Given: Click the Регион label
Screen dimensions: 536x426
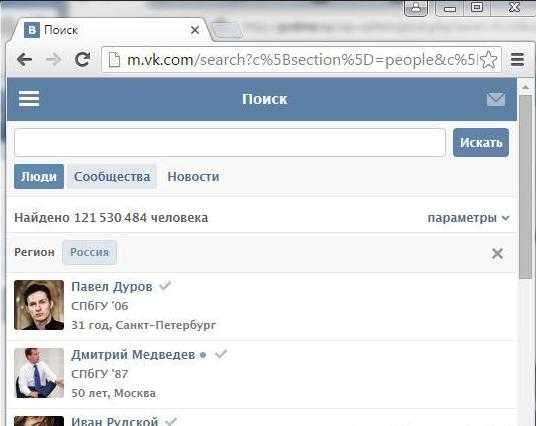Looking at the screenshot, I should (x=35, y=252).
